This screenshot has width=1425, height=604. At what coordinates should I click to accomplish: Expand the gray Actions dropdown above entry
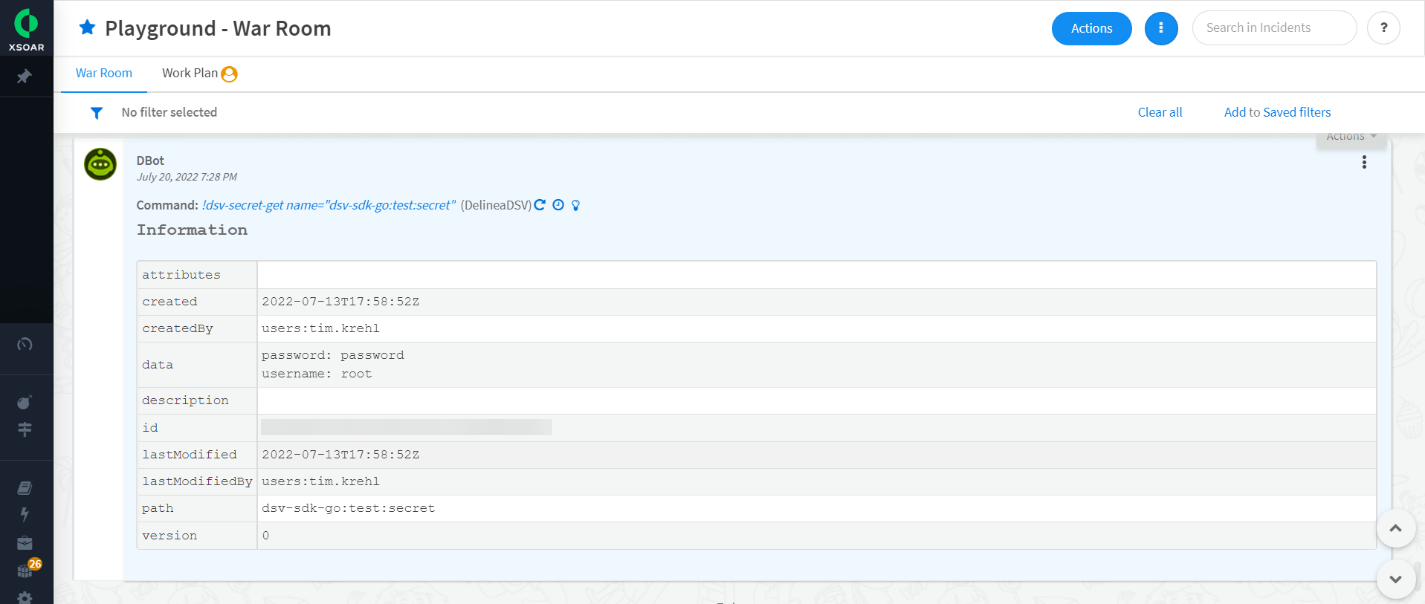(x=1351, y=137)
